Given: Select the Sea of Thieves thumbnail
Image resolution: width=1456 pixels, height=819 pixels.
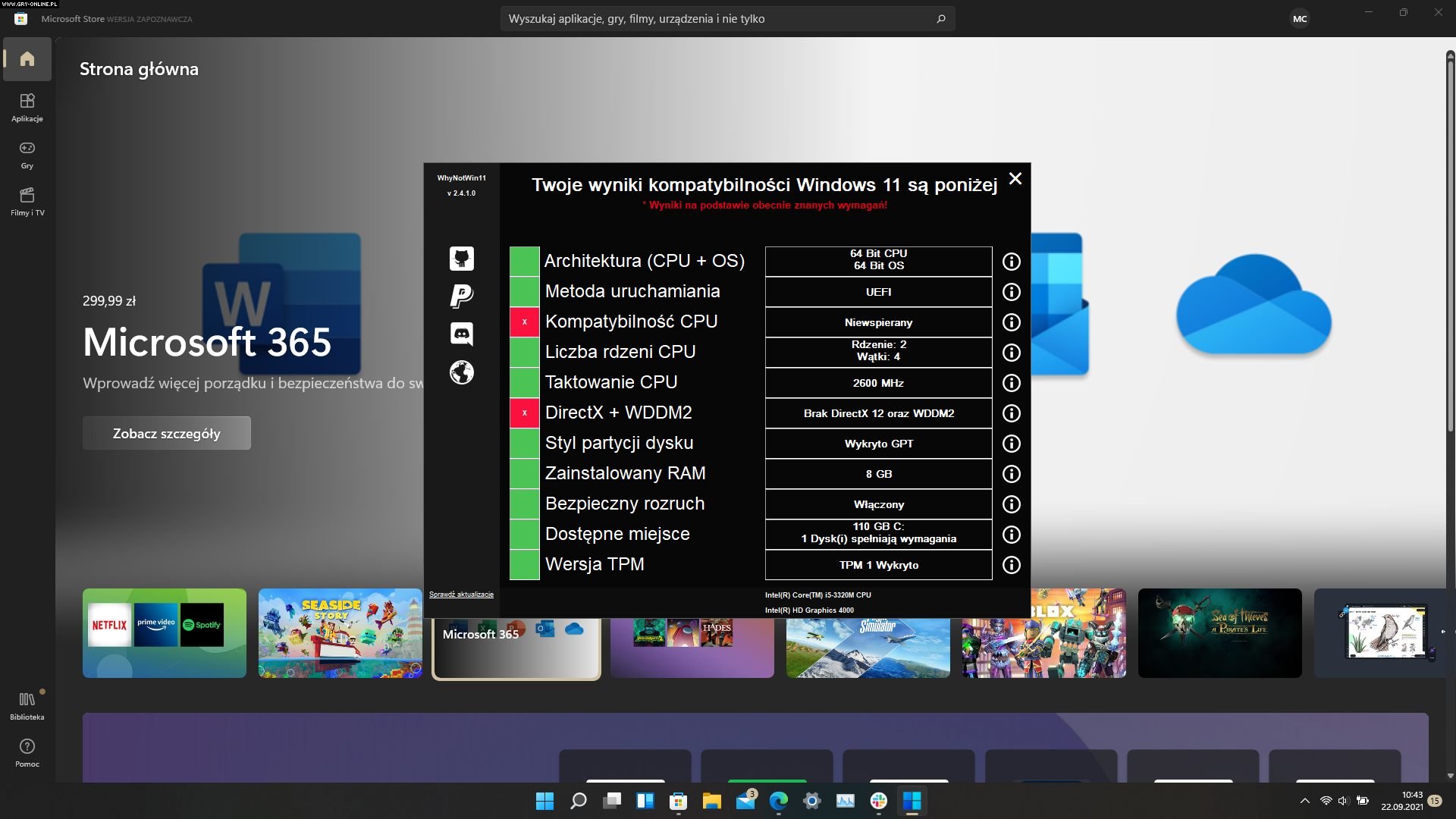Looking at the screenshot, I should [1219, 632].
